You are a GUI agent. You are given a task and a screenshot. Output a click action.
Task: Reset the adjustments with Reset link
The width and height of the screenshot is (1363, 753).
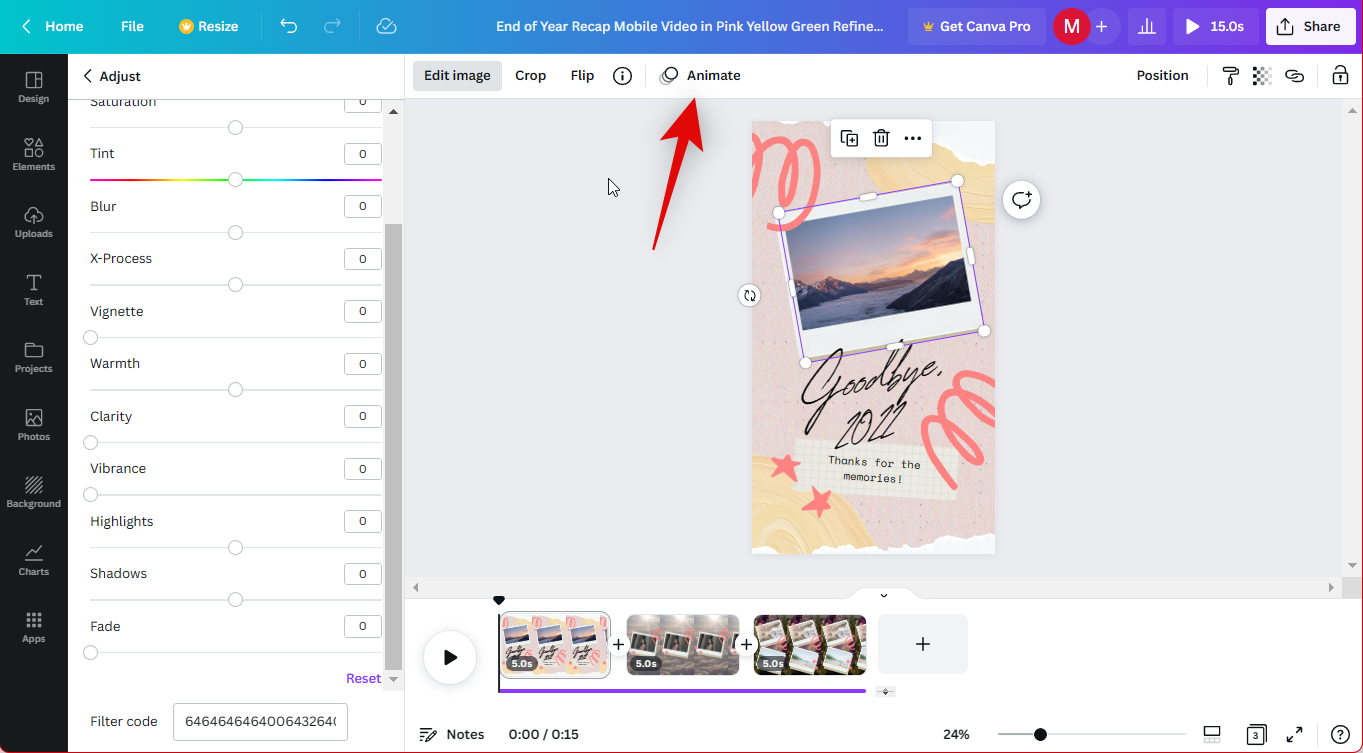[363, 678]
